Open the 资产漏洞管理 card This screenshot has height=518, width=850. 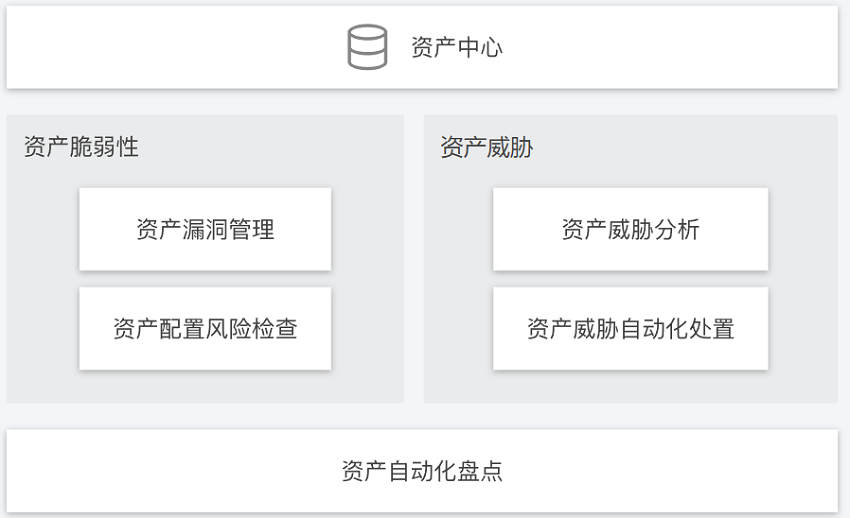pos(205,229)
